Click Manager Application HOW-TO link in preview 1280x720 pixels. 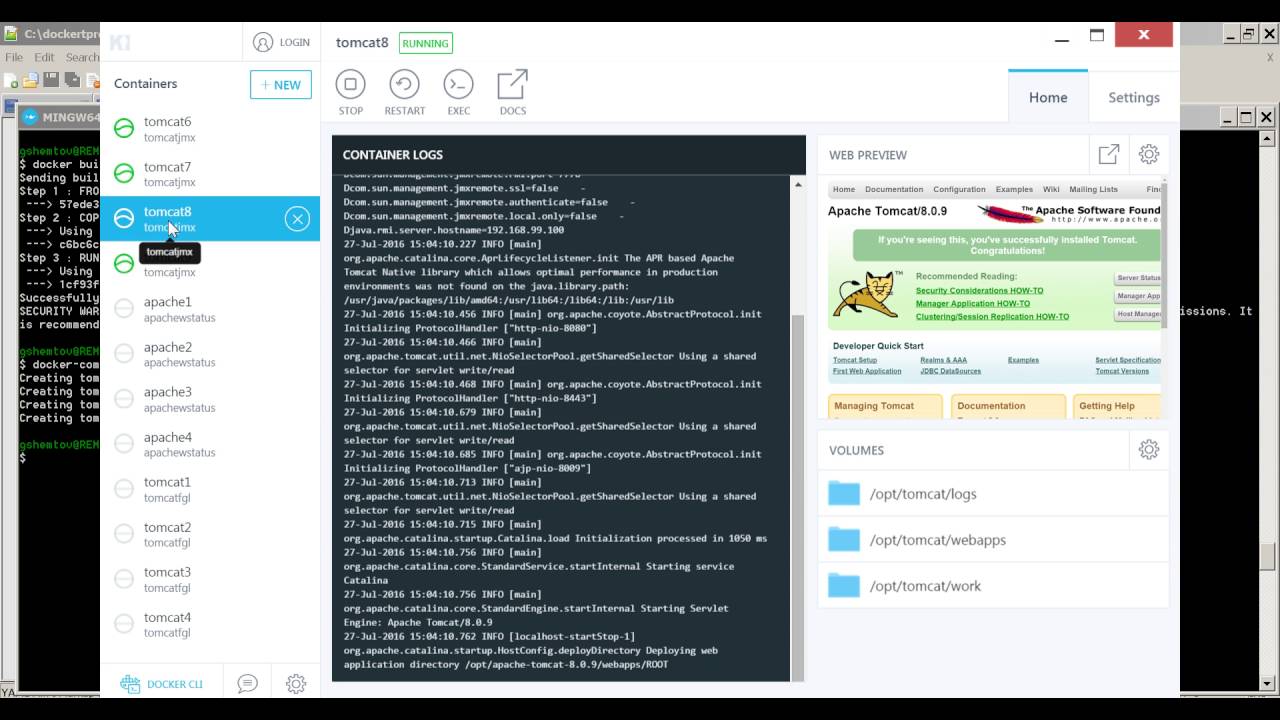[972, 304]
